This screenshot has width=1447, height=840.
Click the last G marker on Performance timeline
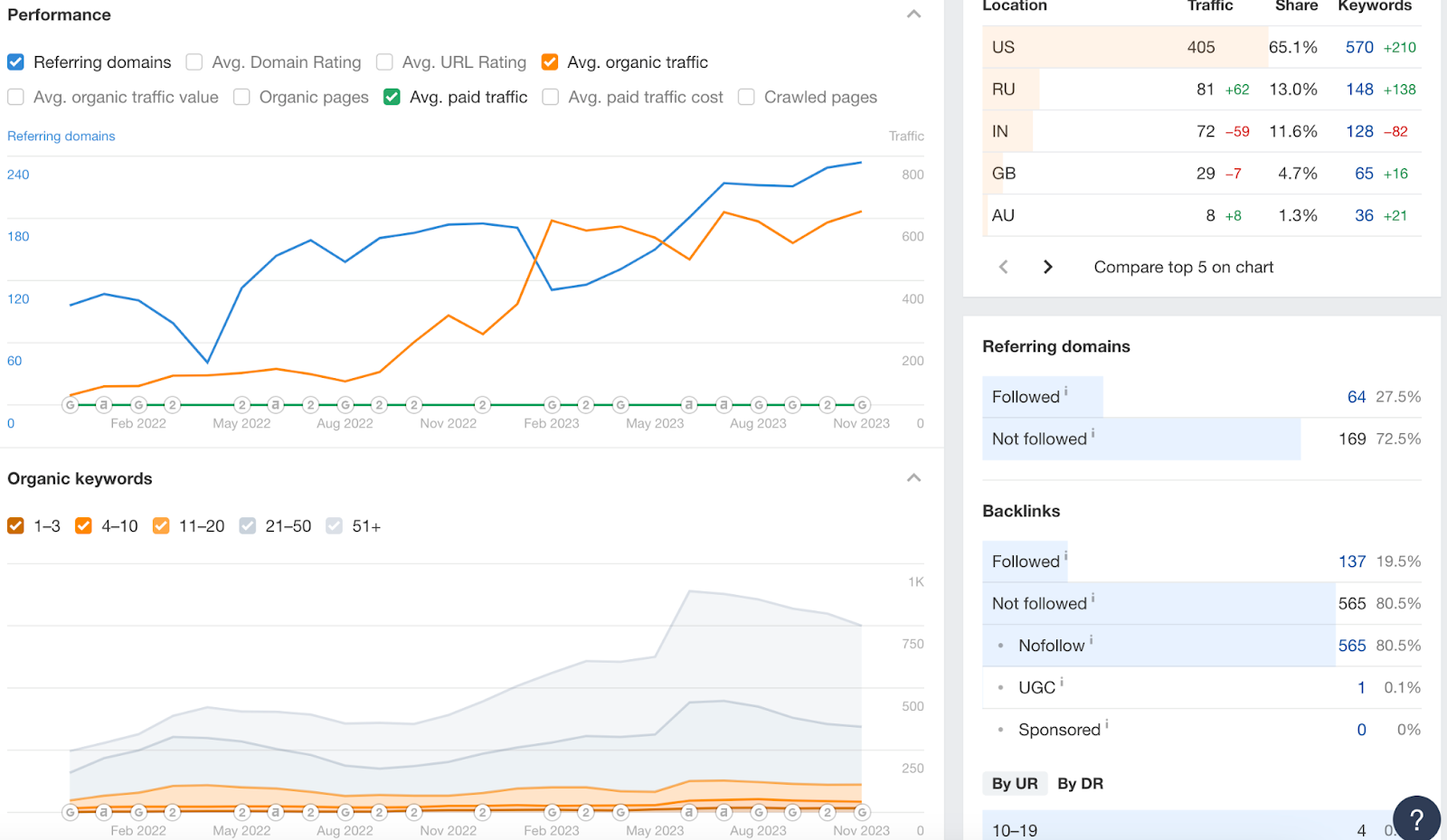(x=862, y=405)
